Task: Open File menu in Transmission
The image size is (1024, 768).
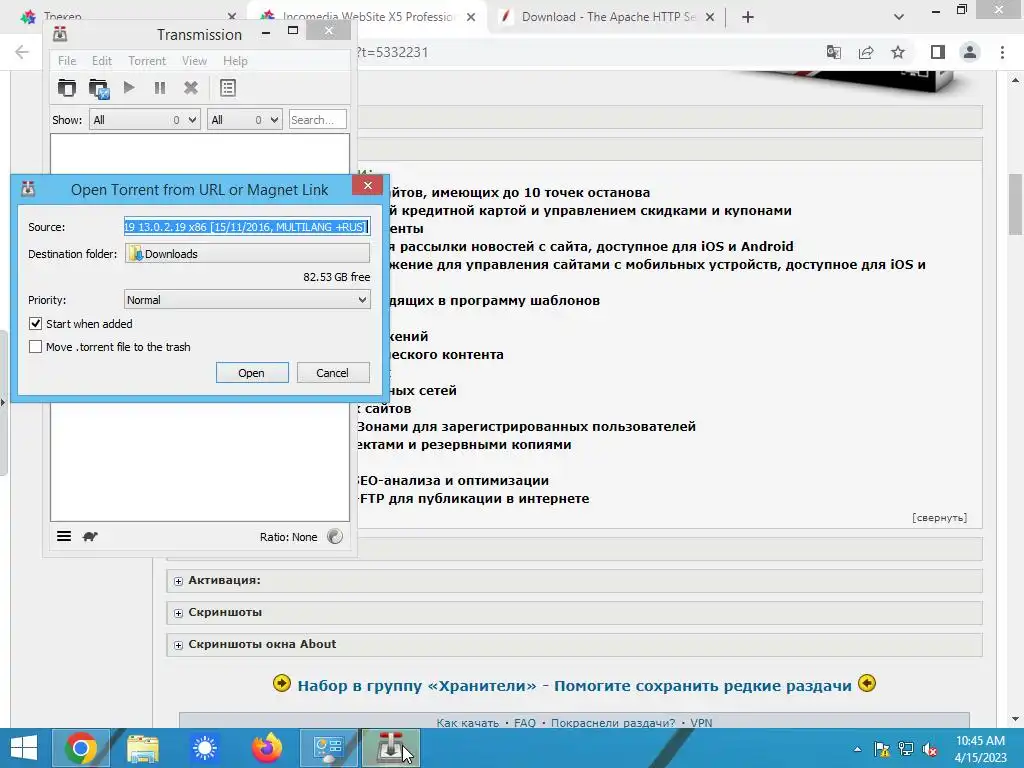Action: [67, 61]
